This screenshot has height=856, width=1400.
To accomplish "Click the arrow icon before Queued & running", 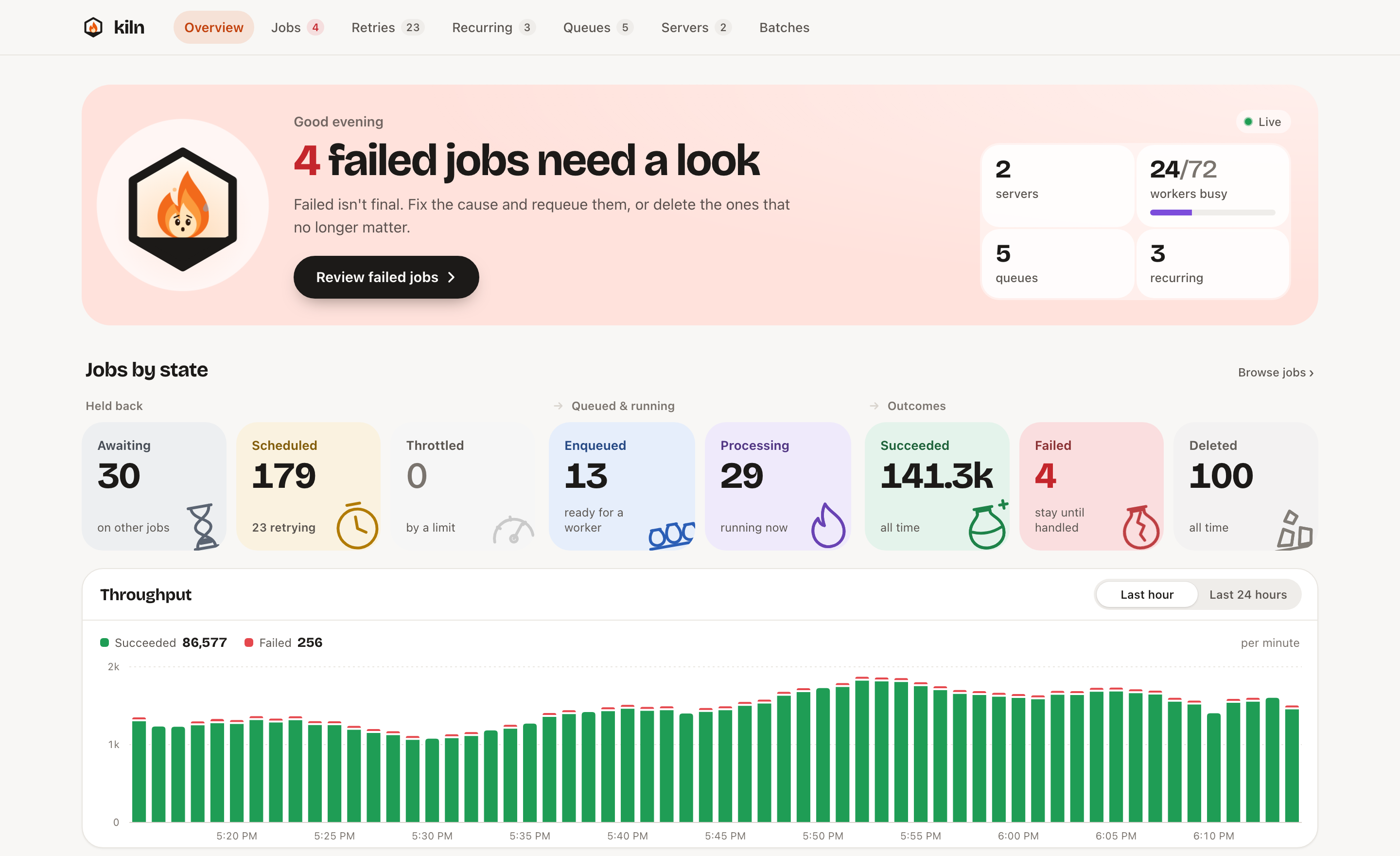I will [x=558, y=406].
